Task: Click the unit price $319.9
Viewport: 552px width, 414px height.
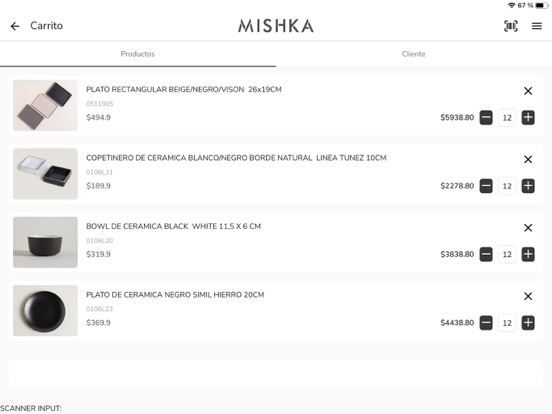Action: pyautogui.click(x=98, y=254)
